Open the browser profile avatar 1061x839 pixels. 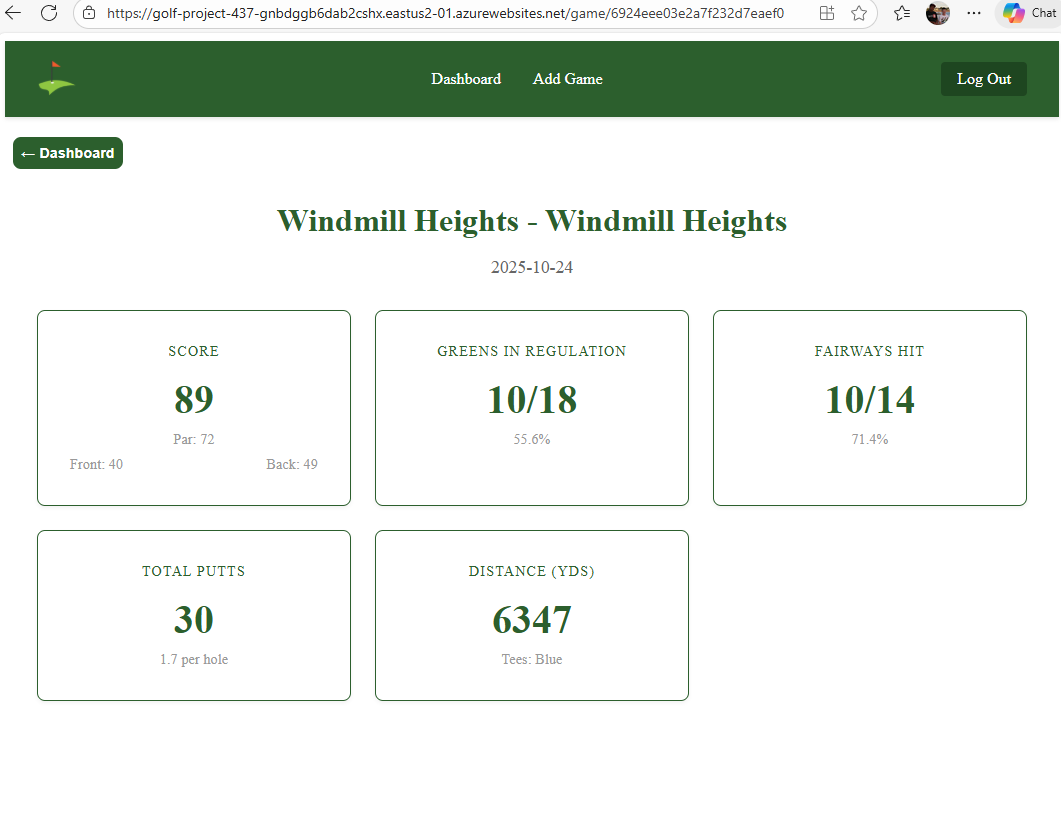[937, 13]
